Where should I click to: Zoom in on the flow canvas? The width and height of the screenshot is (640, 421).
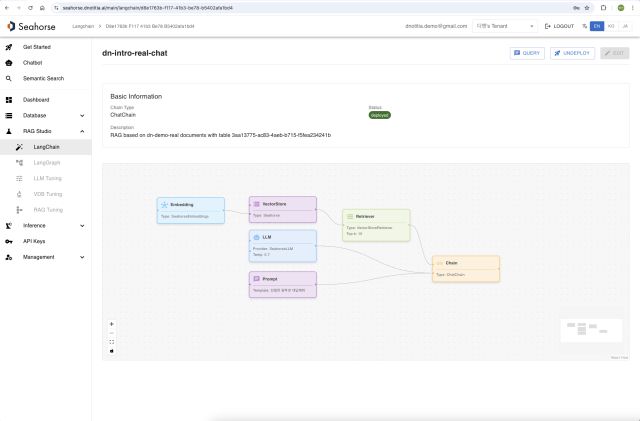(x=111, y=324)
